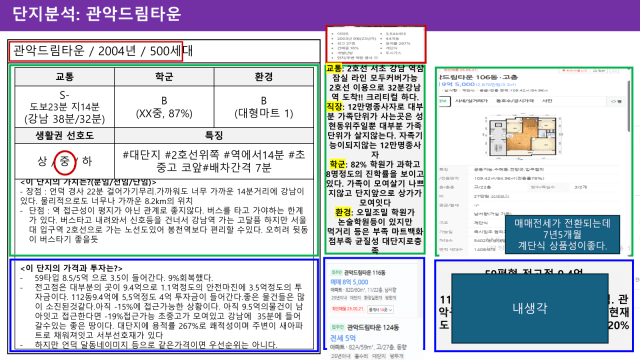Click the highlighted 직장: label in the notes

[335, 107]
